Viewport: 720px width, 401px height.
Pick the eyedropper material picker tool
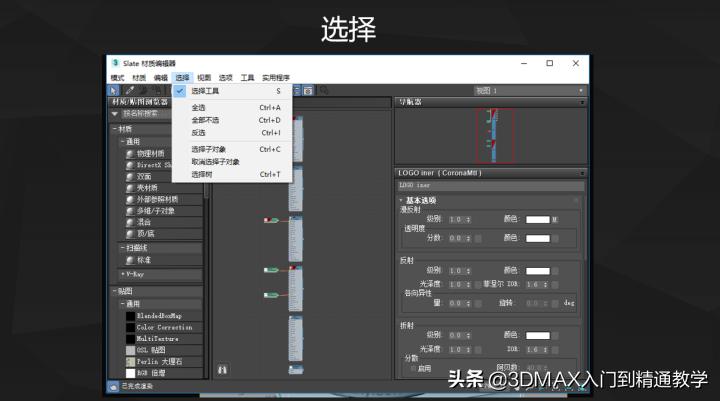click(x=130, y=90)
